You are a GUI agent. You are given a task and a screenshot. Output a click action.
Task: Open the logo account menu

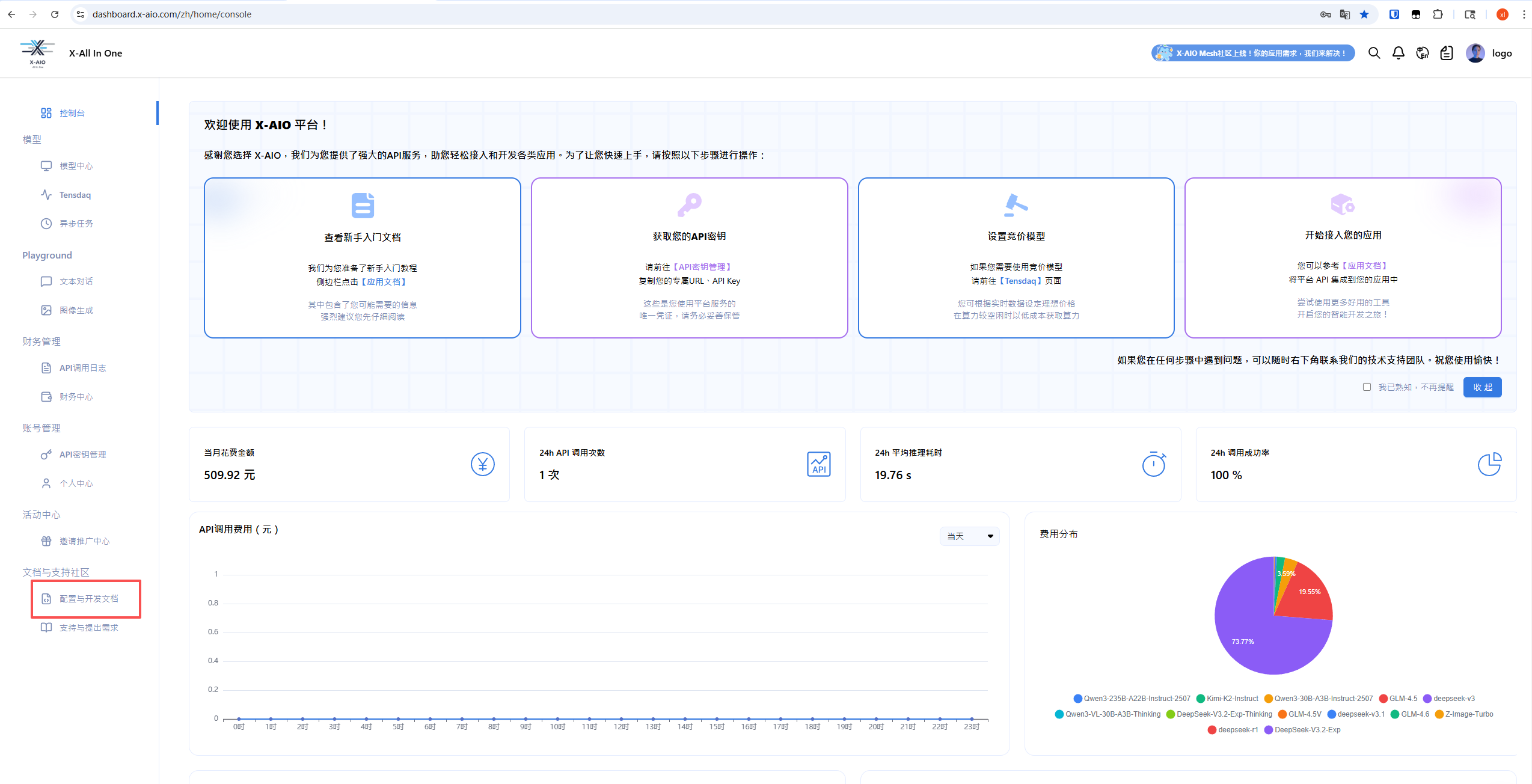coord(1501,53)
